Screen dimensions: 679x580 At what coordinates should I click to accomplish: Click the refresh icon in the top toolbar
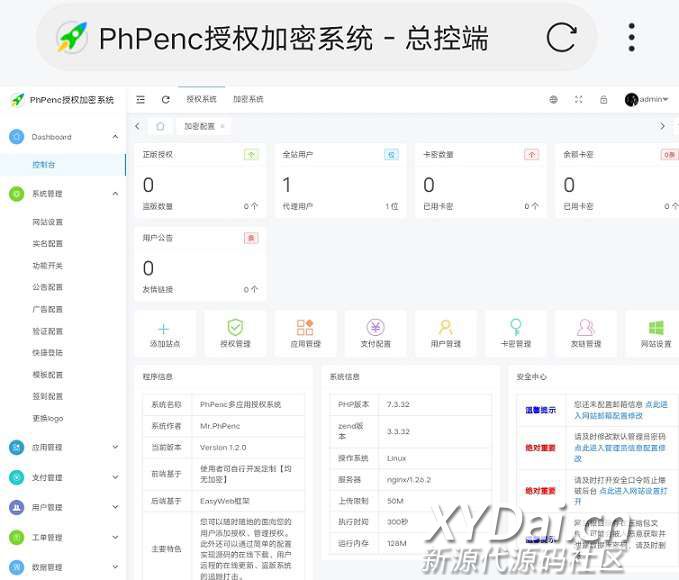(x=165, y=99)
